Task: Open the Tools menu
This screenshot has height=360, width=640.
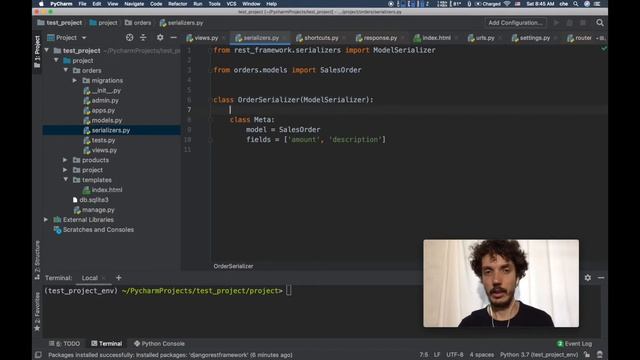Action: pos(214,4)
